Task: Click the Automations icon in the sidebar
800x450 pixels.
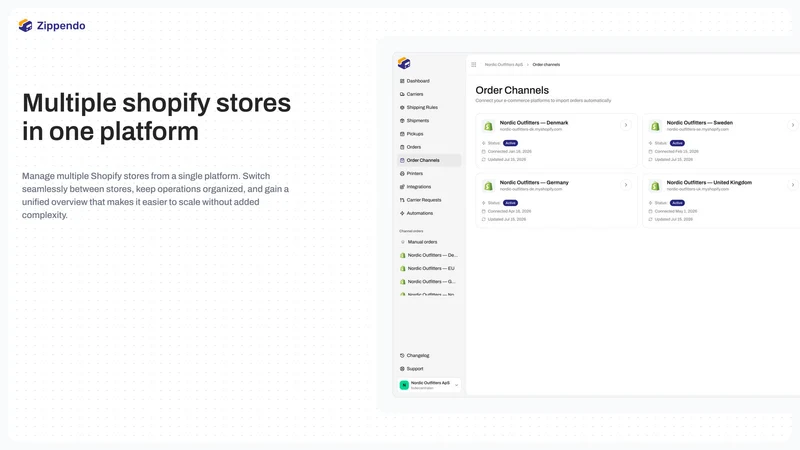Action: coord(402,213)
